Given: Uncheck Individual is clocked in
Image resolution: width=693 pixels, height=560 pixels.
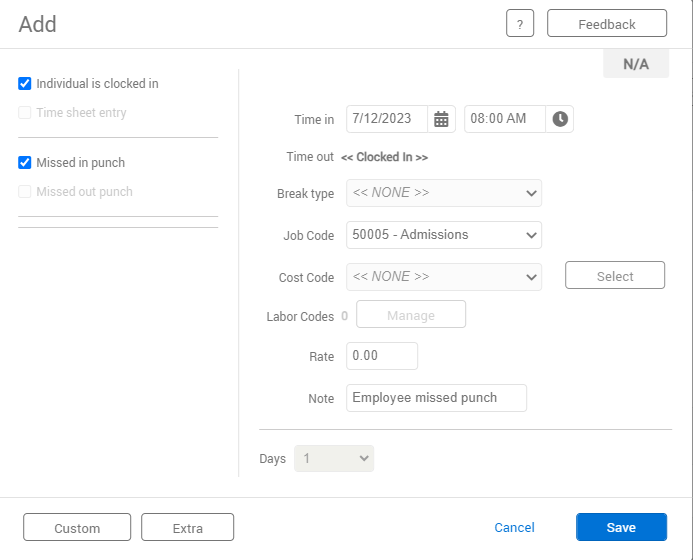Looking at the screenshot, I should point(25,84).
